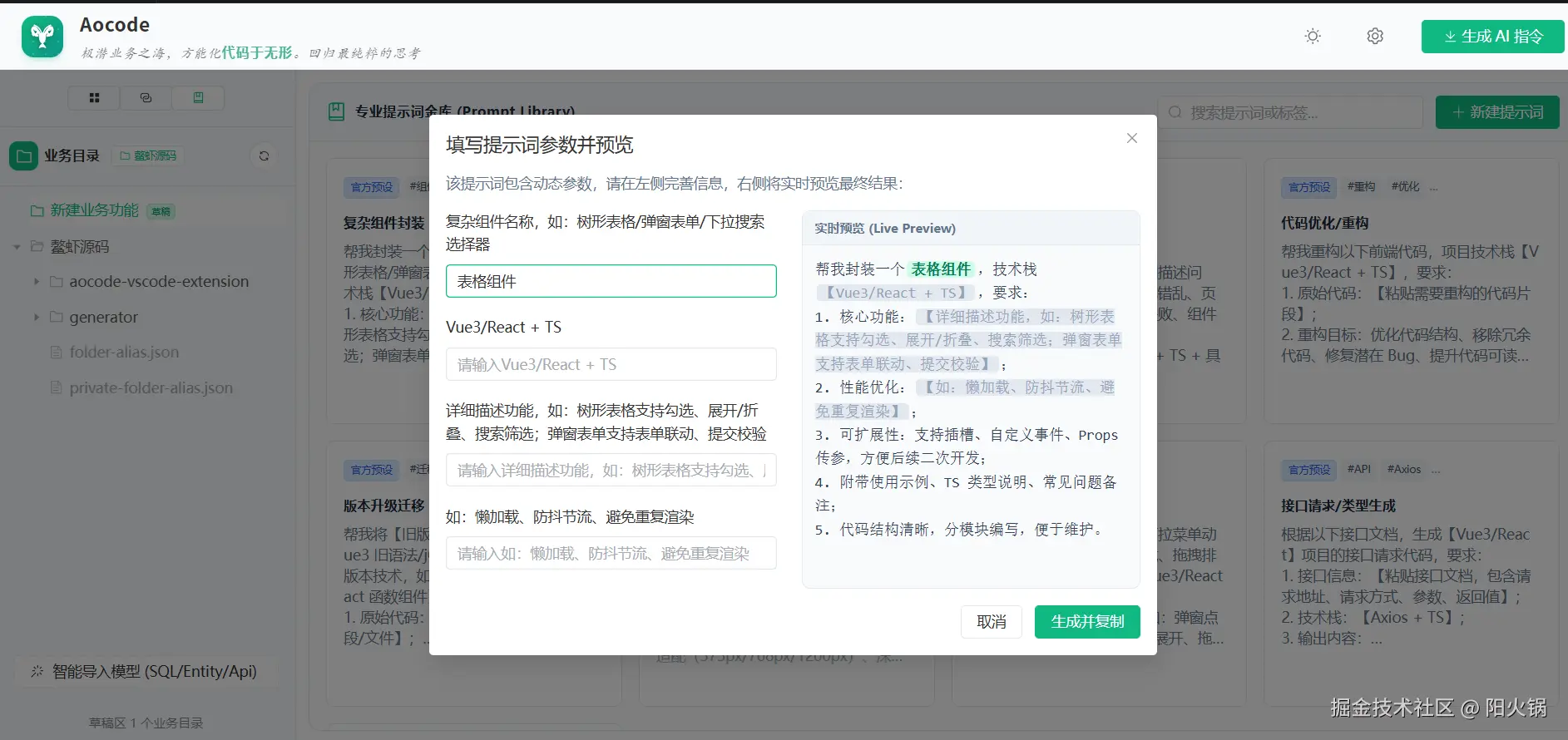Collapse the 鳌虾源码 folder arrow
1568x740 pixels.
click(17, 247)
